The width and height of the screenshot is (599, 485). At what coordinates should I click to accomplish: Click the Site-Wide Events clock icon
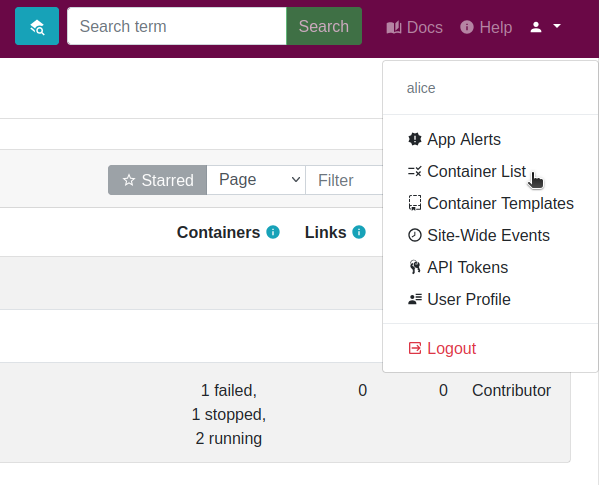pyautogui.click(x=415, y=235)
